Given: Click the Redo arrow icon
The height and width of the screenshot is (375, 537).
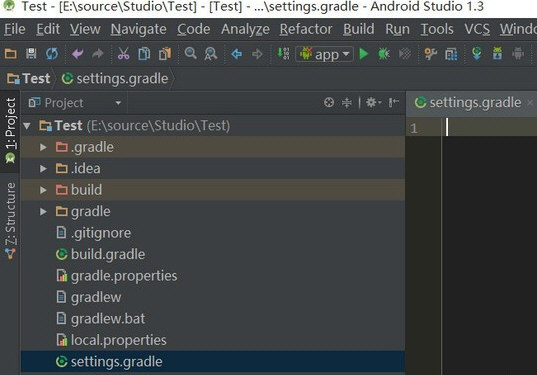Looking at the screenshot, I should [98, 54].
